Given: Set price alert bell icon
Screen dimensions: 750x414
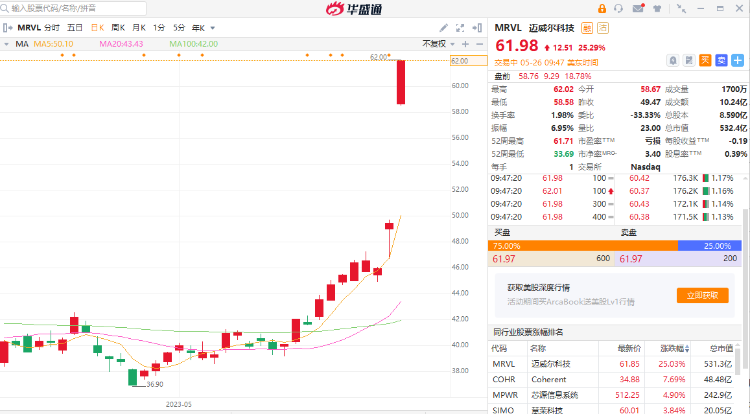Looking at the screenshot, I should click(673, 61).
